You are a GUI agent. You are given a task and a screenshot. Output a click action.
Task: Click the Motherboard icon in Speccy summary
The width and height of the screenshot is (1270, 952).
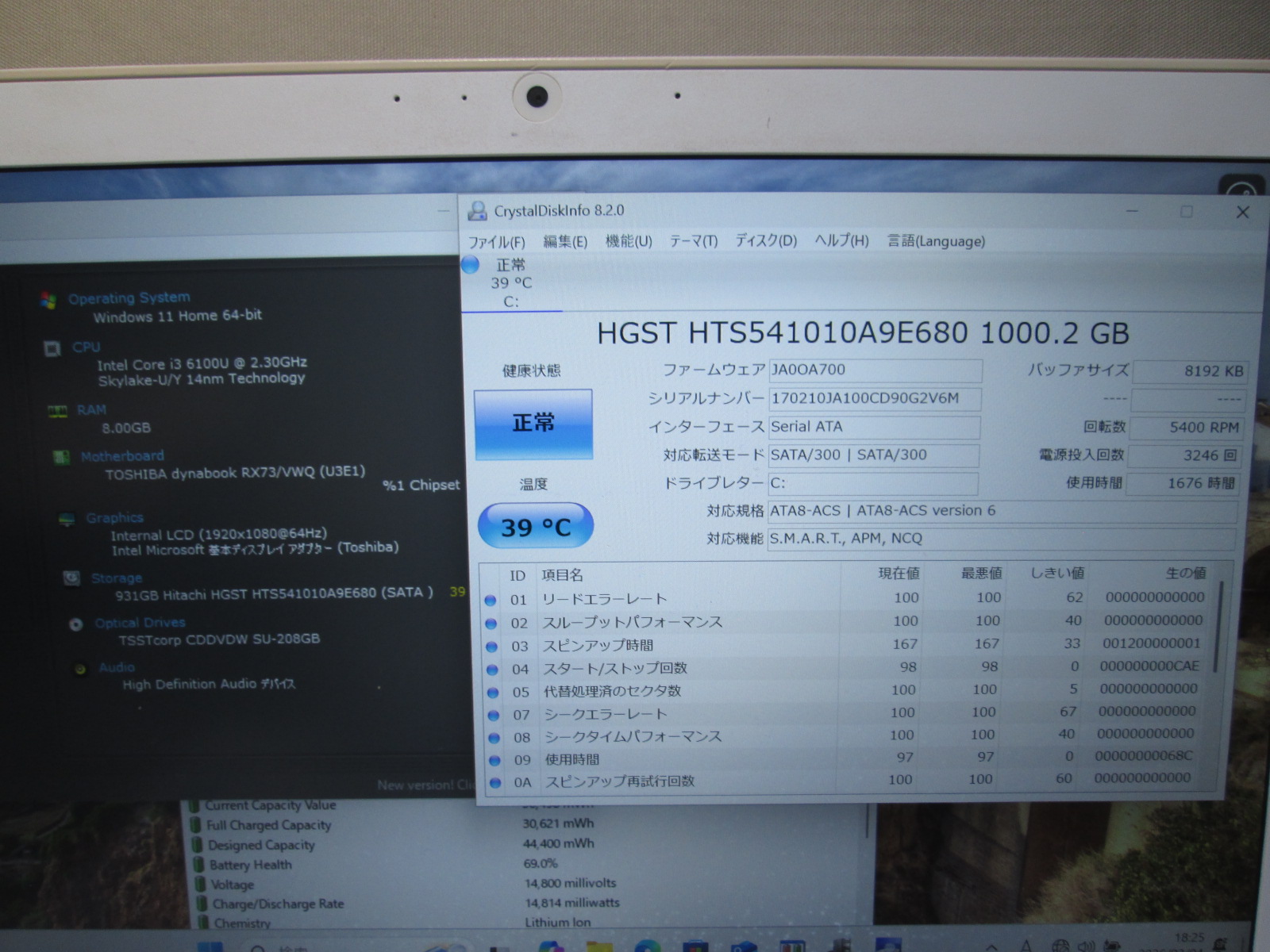(60, 457)
